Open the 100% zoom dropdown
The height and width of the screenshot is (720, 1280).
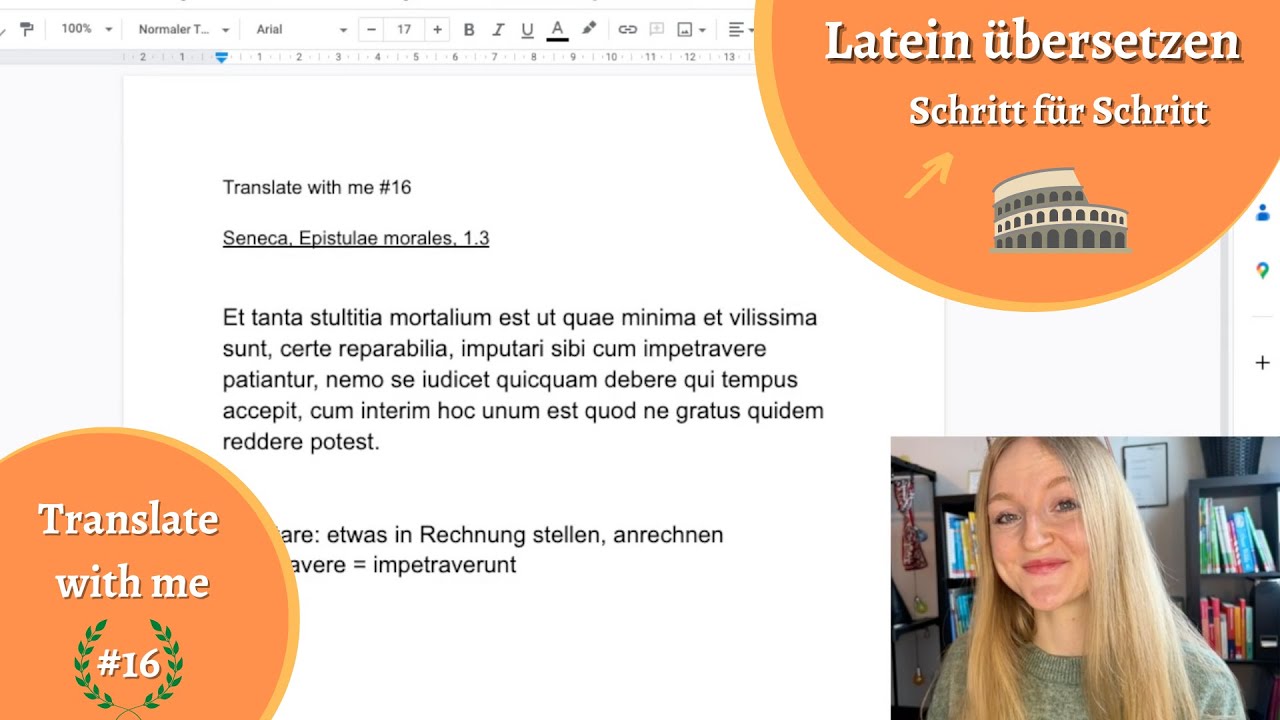coord(86,29)
